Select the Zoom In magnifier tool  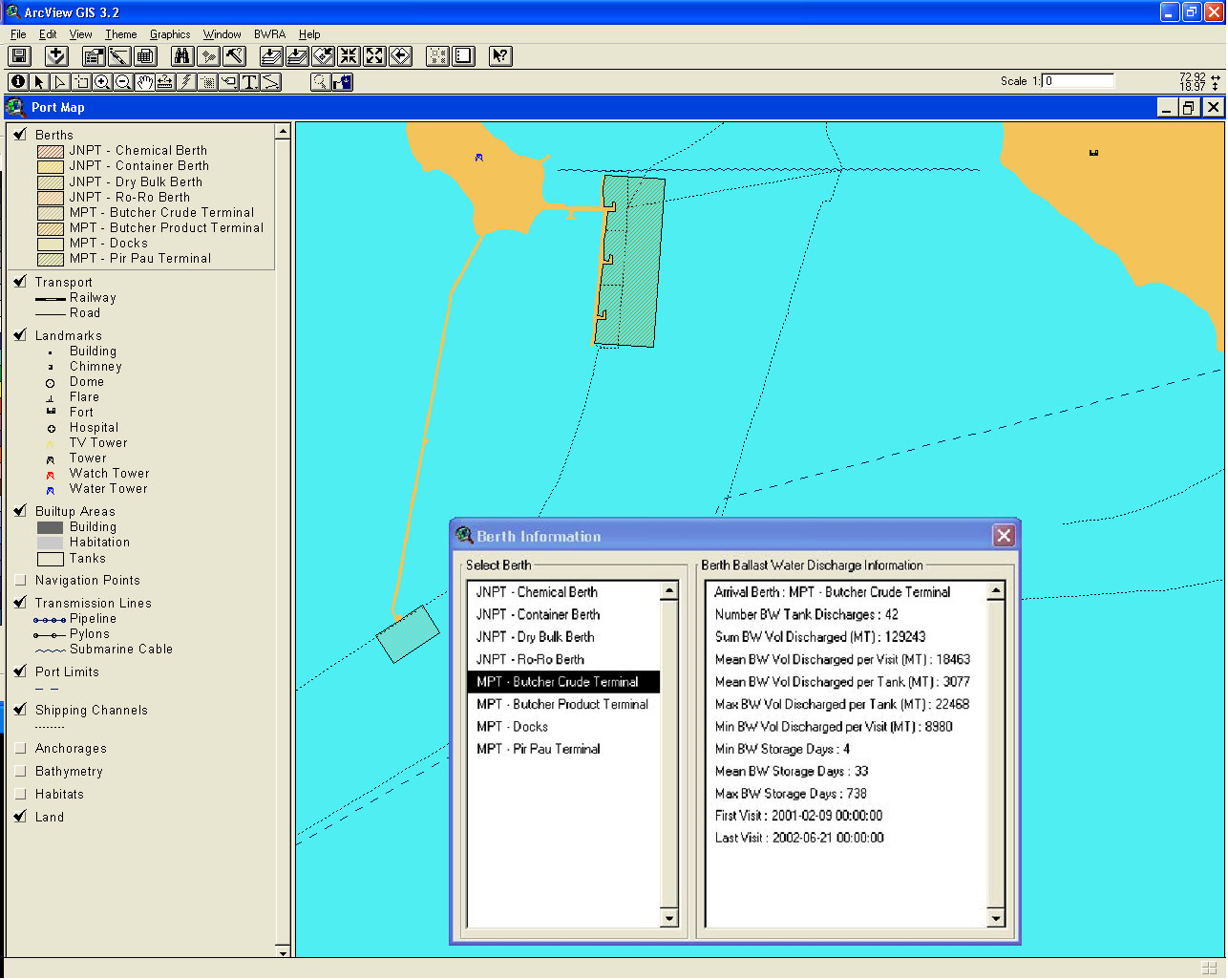pos(102,82)
